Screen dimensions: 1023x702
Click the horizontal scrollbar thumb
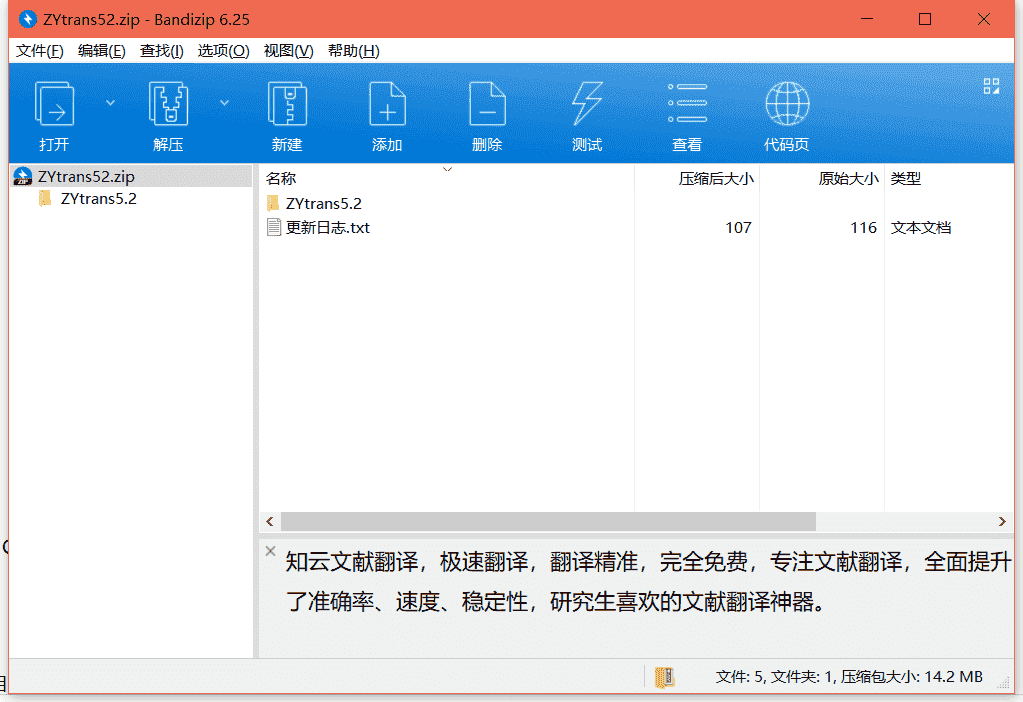548,521
